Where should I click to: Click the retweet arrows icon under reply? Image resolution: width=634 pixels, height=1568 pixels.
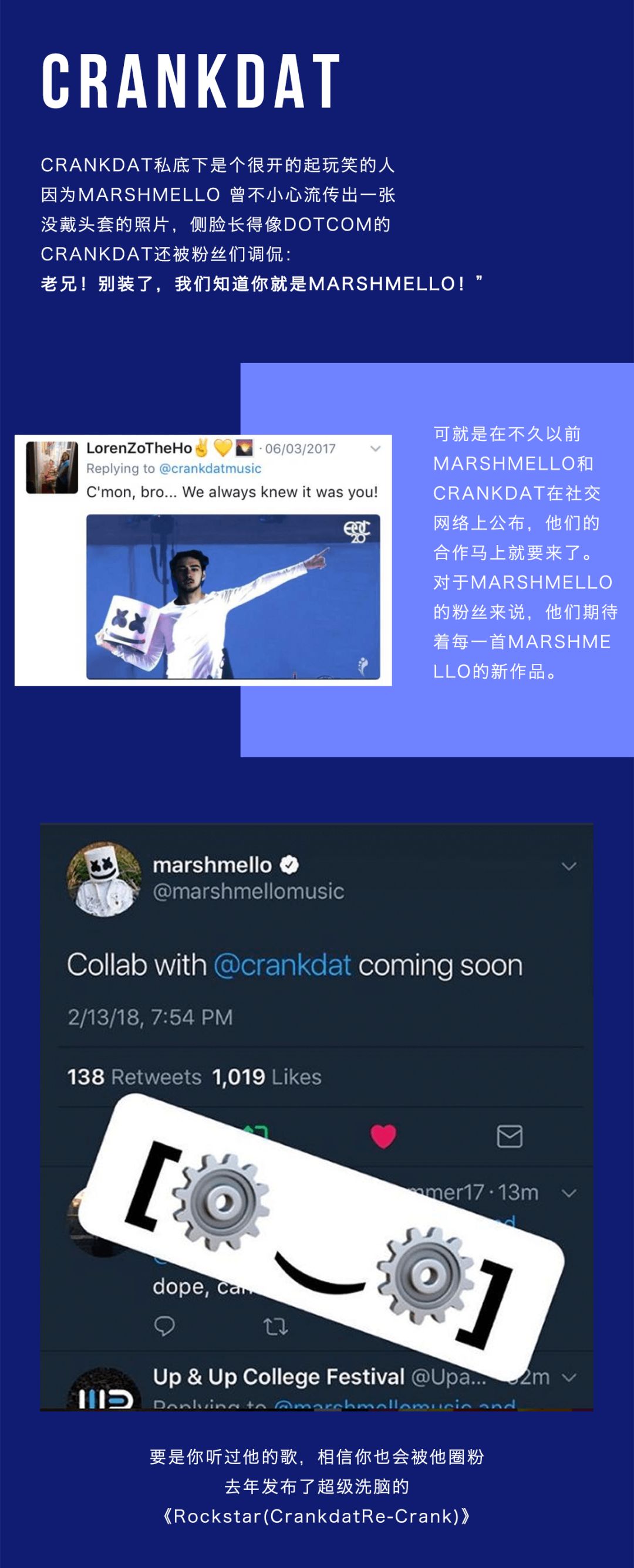[x=275, y=1326]
